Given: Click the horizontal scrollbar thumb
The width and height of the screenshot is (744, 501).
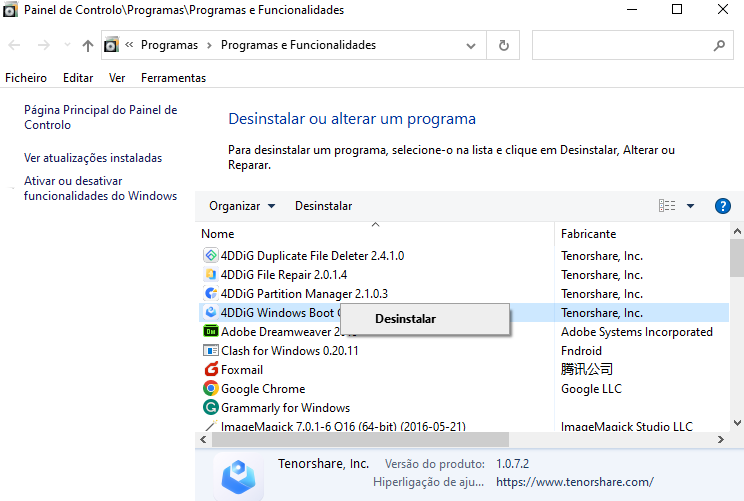Looking at the screenshot, I should [360, 439].
